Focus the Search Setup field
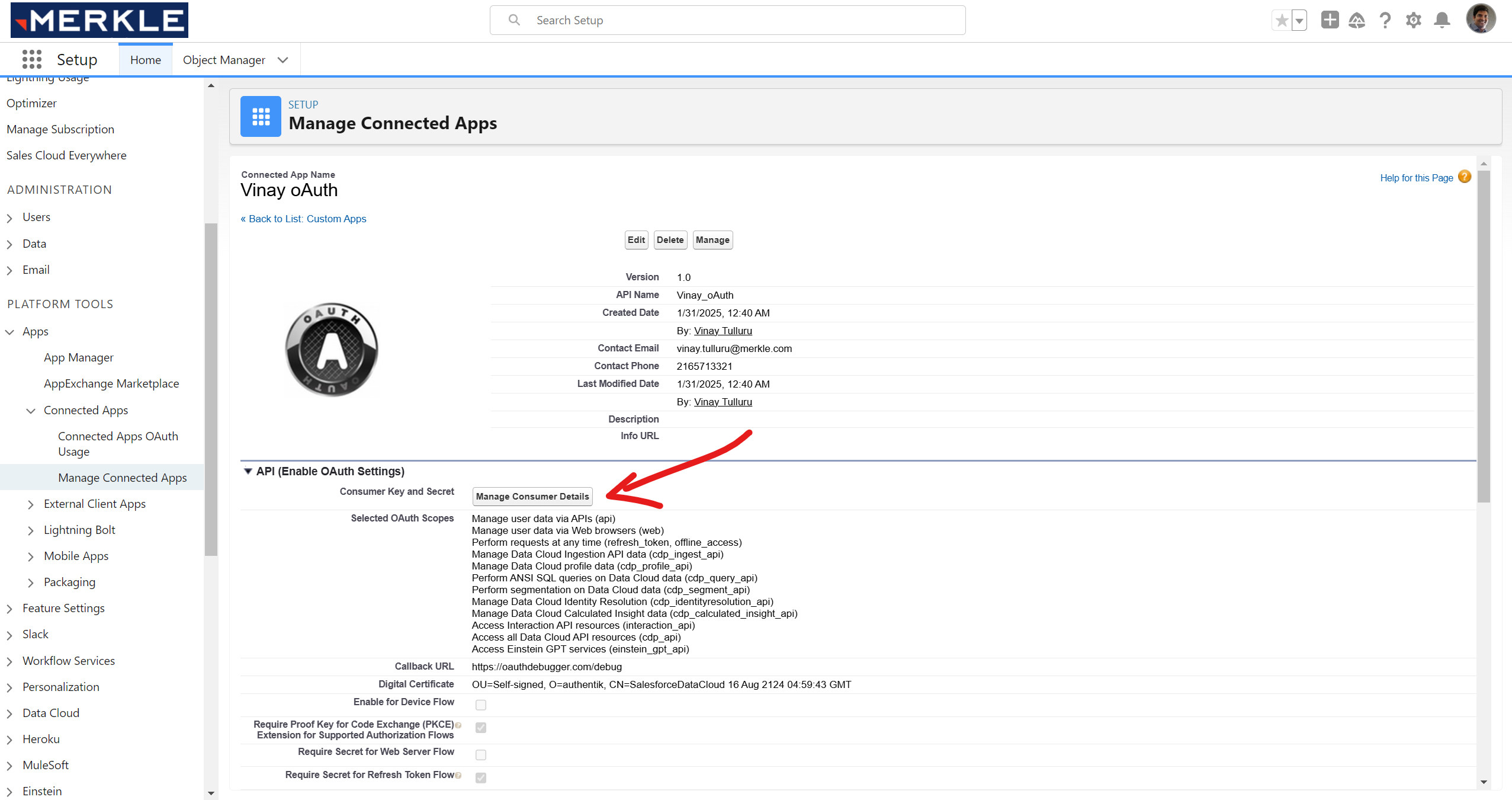 click(x=727, y=20)
